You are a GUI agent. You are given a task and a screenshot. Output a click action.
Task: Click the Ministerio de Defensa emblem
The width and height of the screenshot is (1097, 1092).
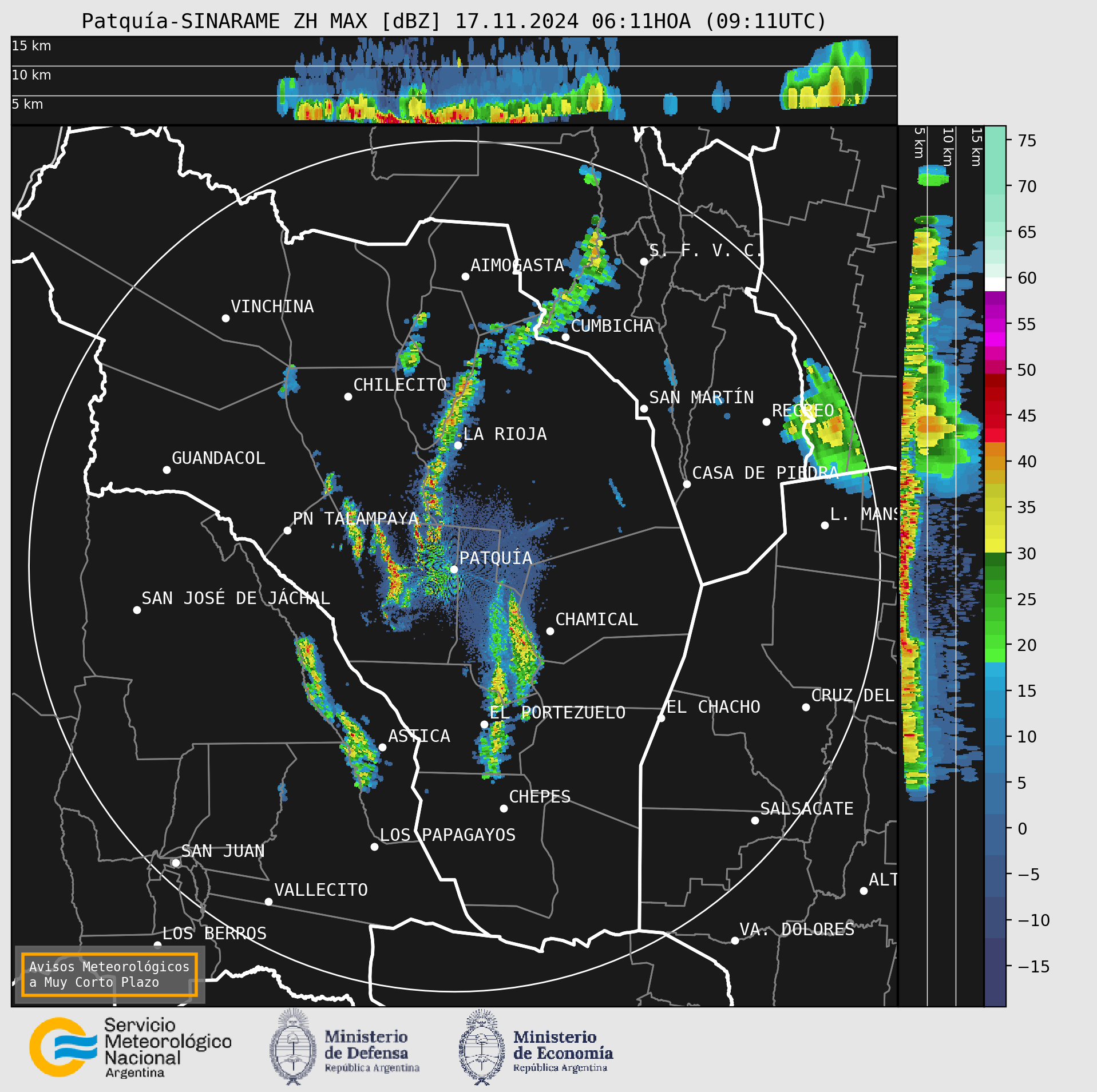coord(293,1047)
